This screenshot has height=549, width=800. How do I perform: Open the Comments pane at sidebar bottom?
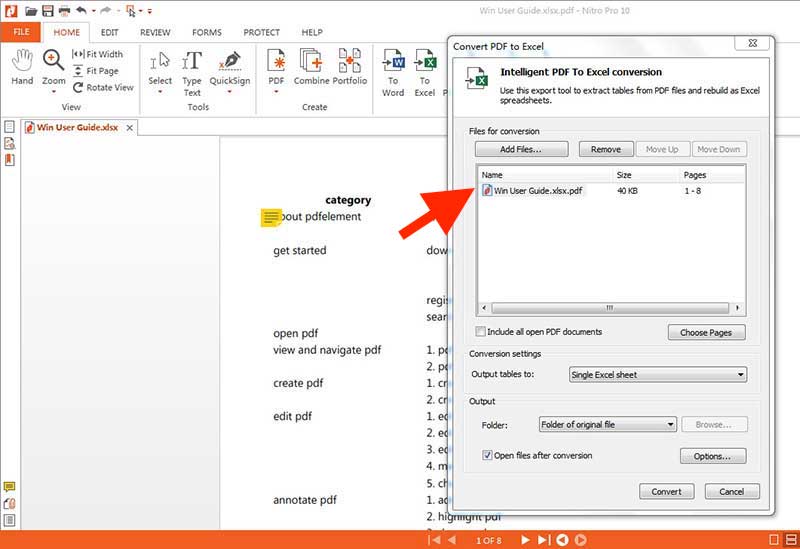(x=9, y=486)
